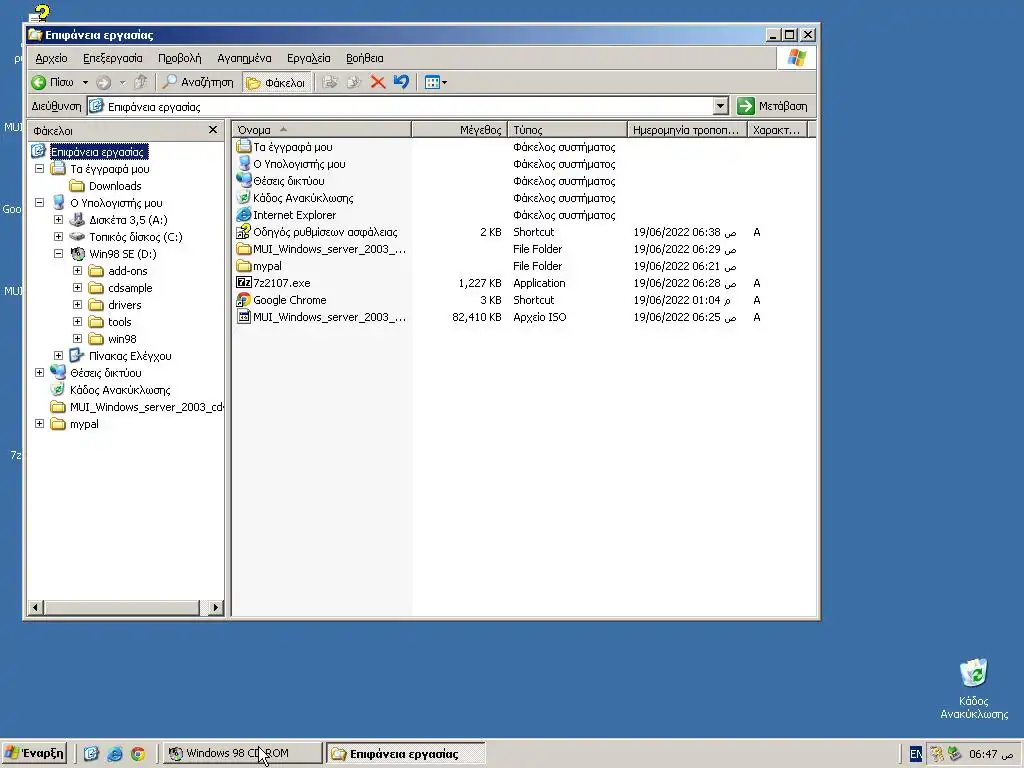Expand the drivers folder node in tree
This screenshot has width=1024, height=768.
tap(77, 304)
